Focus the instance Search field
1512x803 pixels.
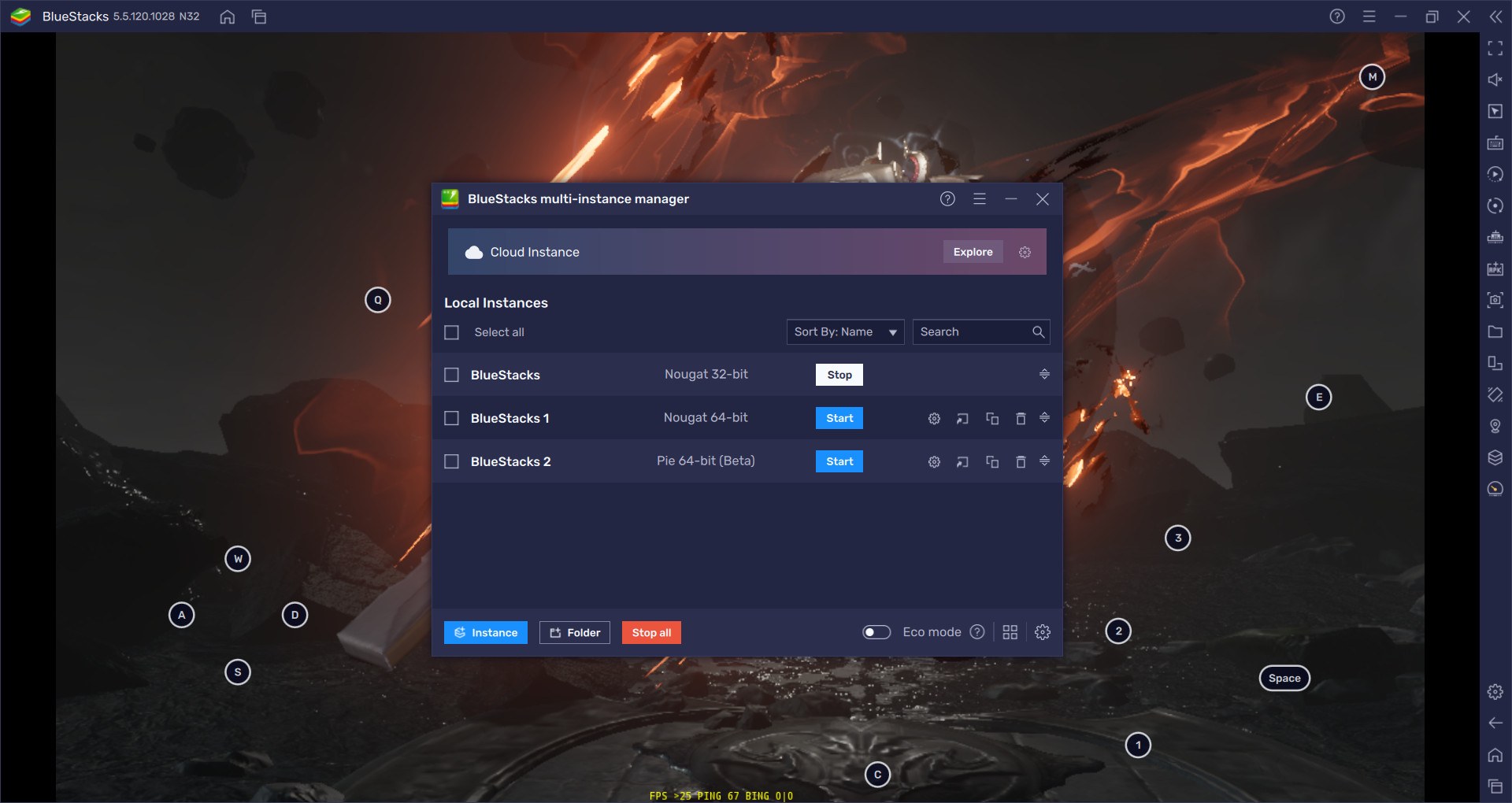[980, 332]
